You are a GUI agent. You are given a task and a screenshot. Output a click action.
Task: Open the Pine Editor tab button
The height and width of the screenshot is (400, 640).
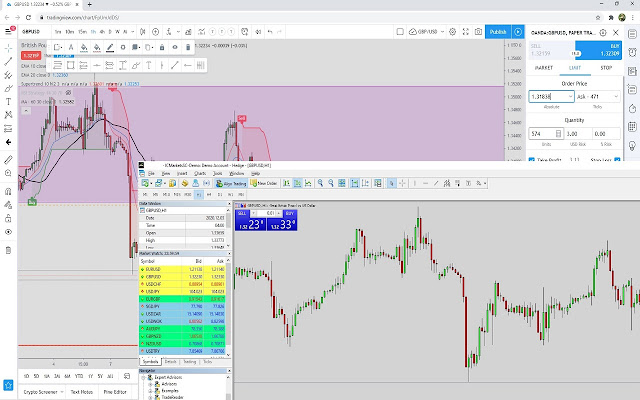[115, 392]
